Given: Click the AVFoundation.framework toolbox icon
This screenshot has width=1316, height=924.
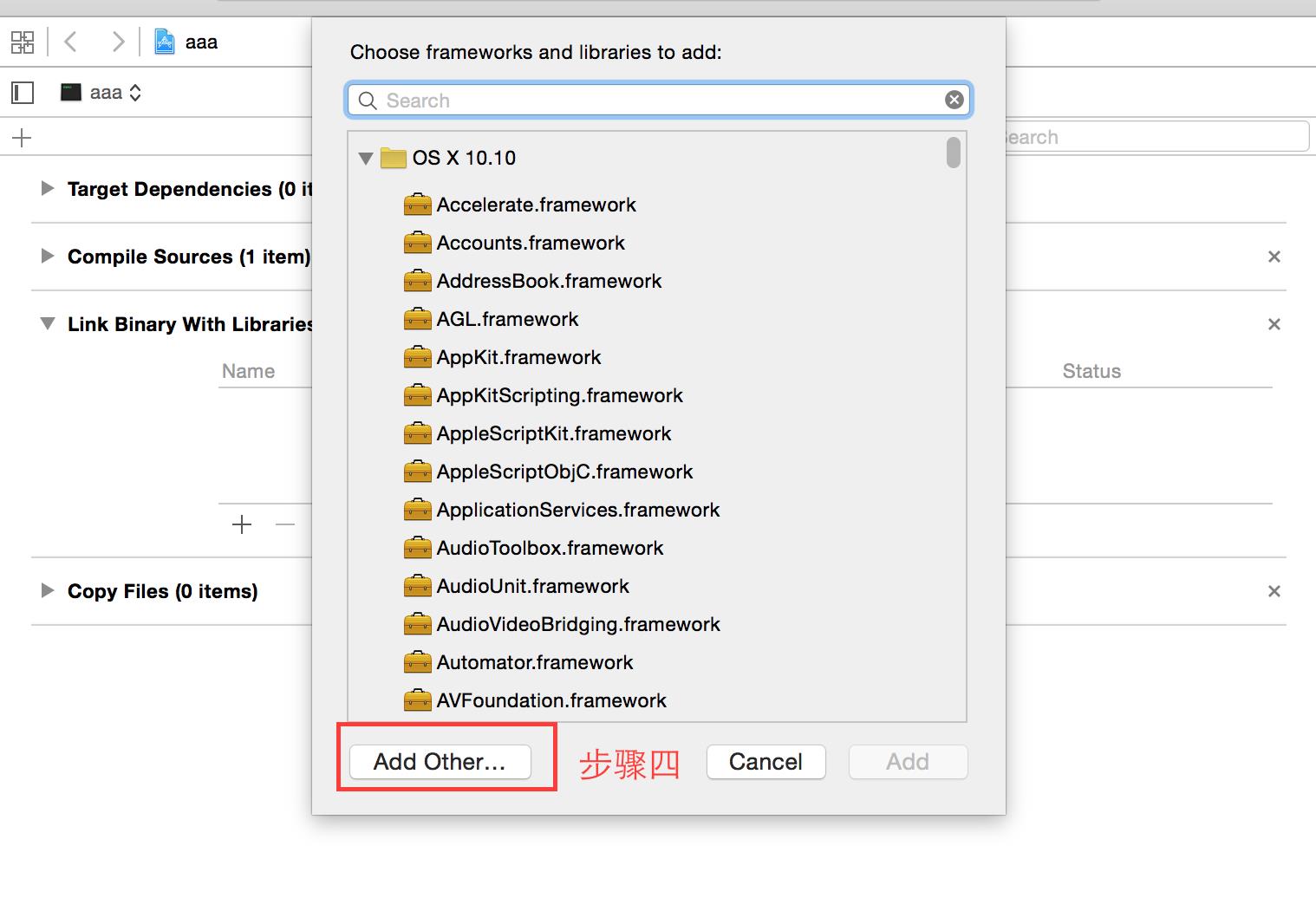Looking at the screenshot, I should [x=417, y=700].
